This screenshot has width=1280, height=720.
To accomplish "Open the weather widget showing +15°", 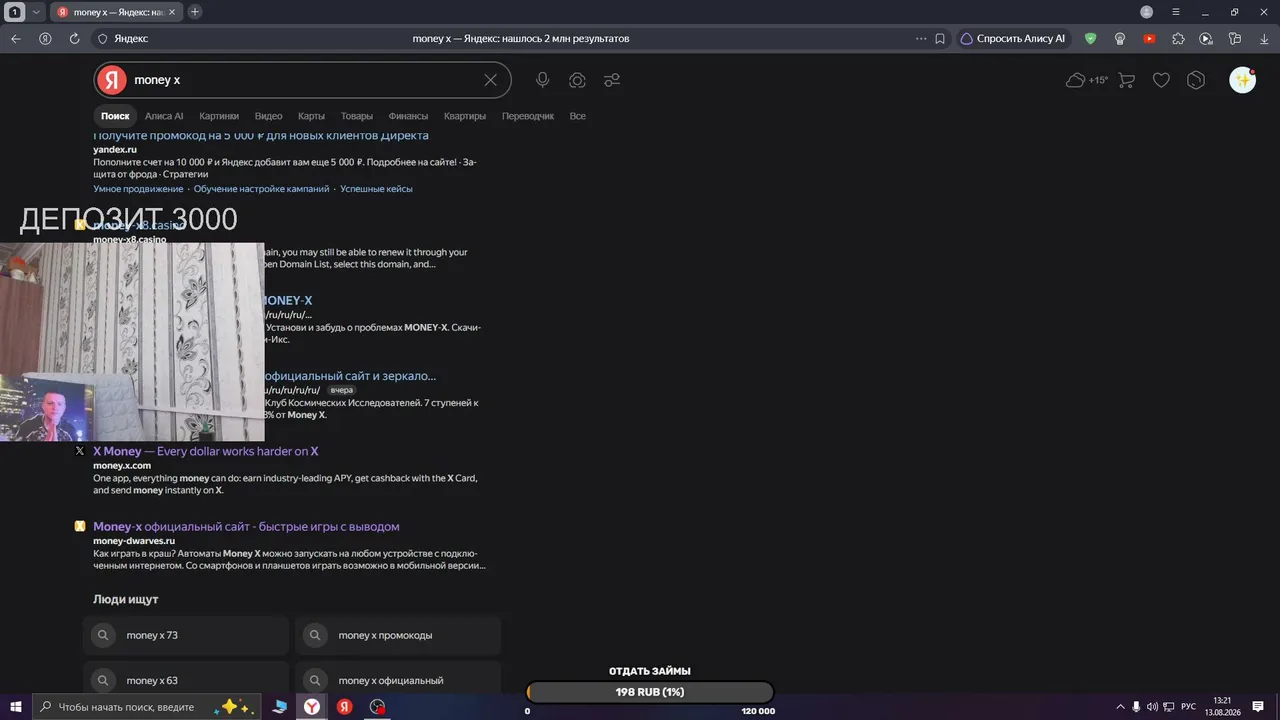I will [x=1087, y=80].
